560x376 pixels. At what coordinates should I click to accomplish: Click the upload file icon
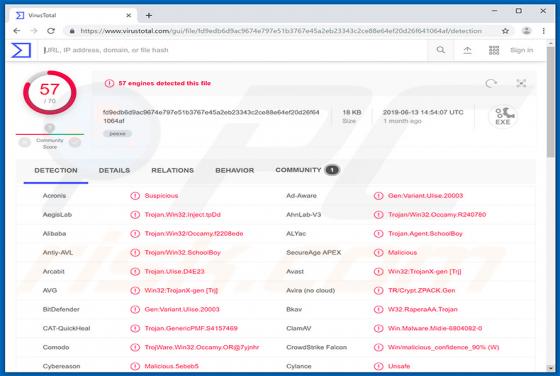(467, 50)
